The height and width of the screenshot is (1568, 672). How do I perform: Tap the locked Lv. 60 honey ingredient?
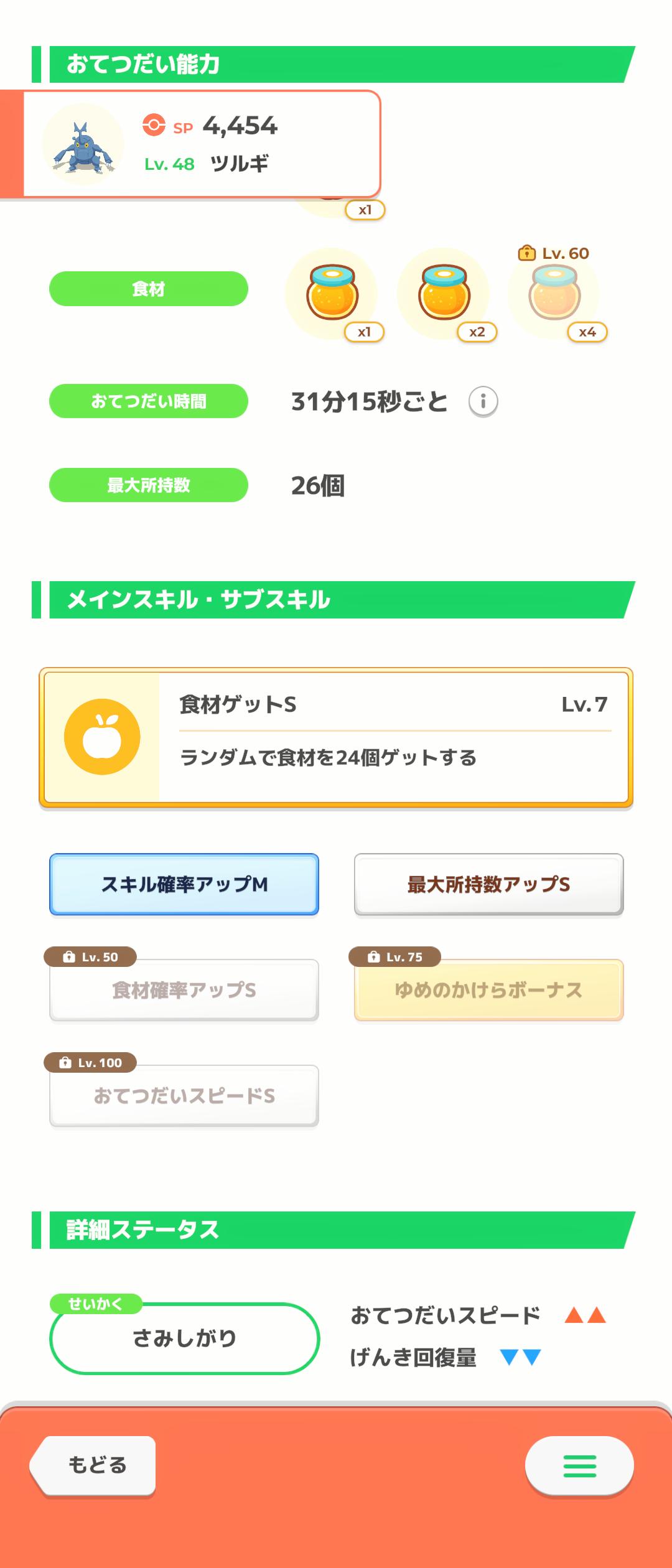[554, 293]
